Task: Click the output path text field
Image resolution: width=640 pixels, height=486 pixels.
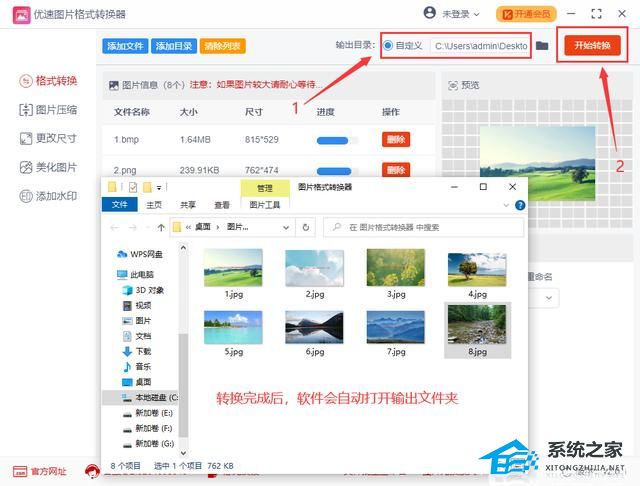Action: click(x=480, y=46)
